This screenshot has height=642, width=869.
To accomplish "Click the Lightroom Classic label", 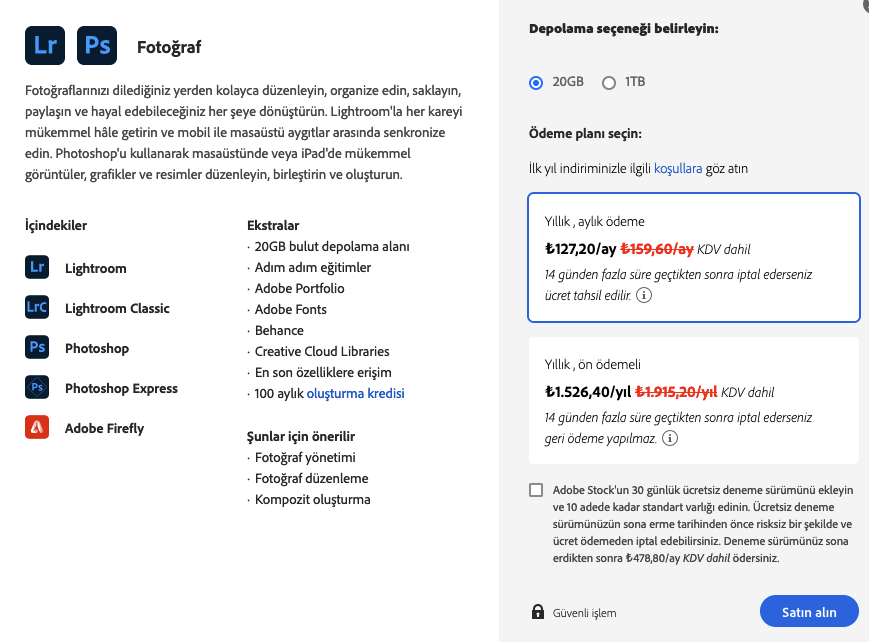I will [x=117, y=308].
